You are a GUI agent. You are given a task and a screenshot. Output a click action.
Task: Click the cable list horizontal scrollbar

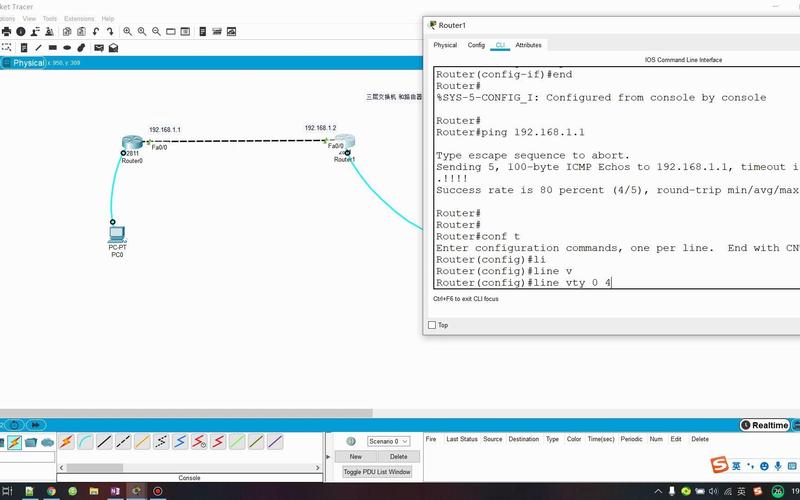(x=94, y=468)
